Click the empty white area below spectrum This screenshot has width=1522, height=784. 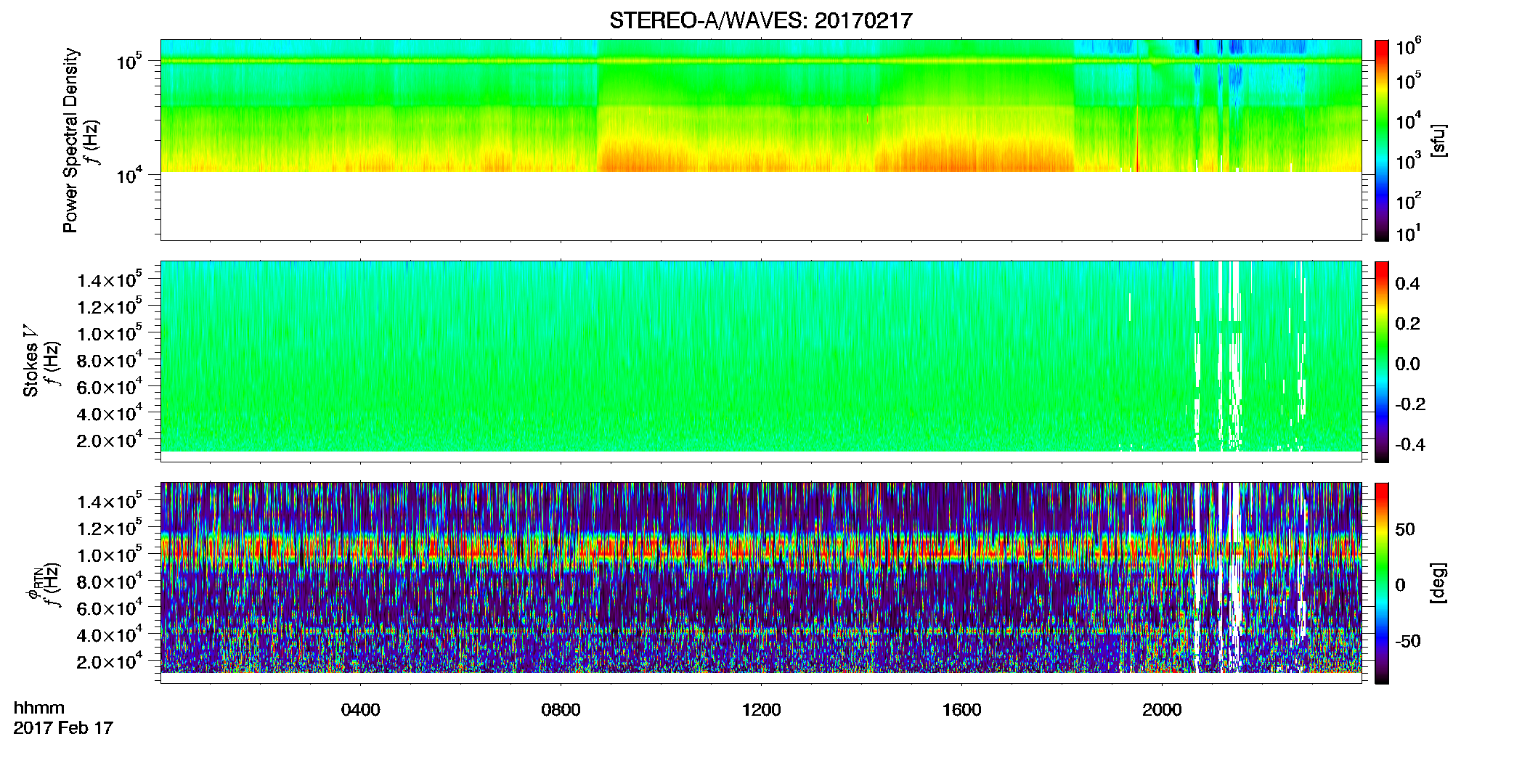tap(761, 206)
